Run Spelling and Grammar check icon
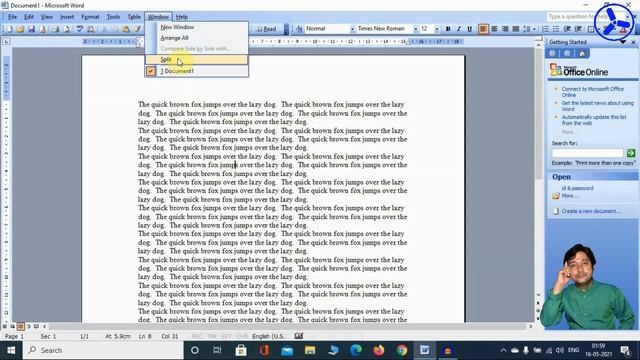This screenshot has width=640, height=360. click(x=80, y=29)
